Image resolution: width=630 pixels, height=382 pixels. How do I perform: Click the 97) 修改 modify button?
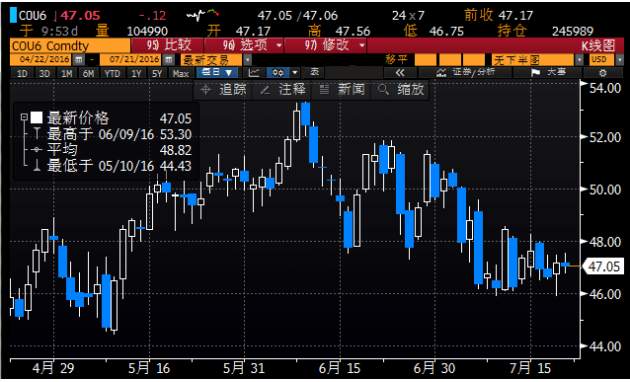(x=326, y=45)
